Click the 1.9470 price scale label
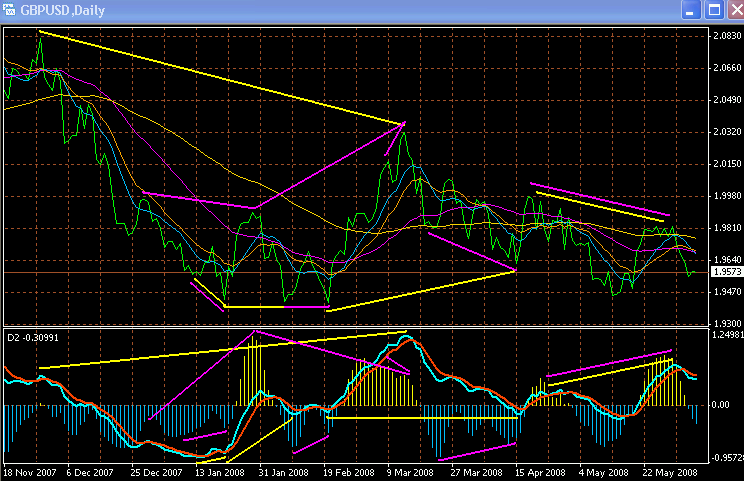Image resolution: width=744 pixels, height=482 pixels. coord(727,292)
